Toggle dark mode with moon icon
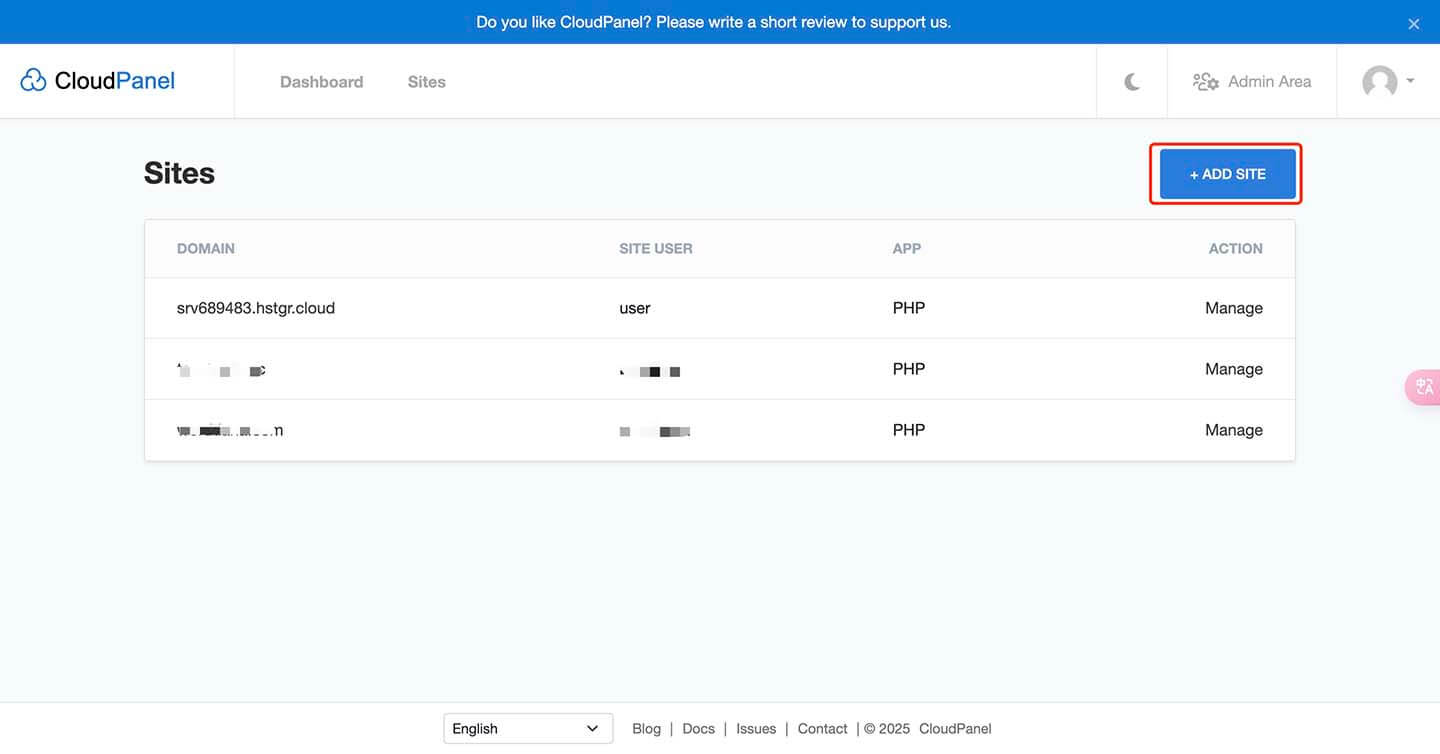The height and width of the screenshot is (754, 1440). click(1132, 82)
